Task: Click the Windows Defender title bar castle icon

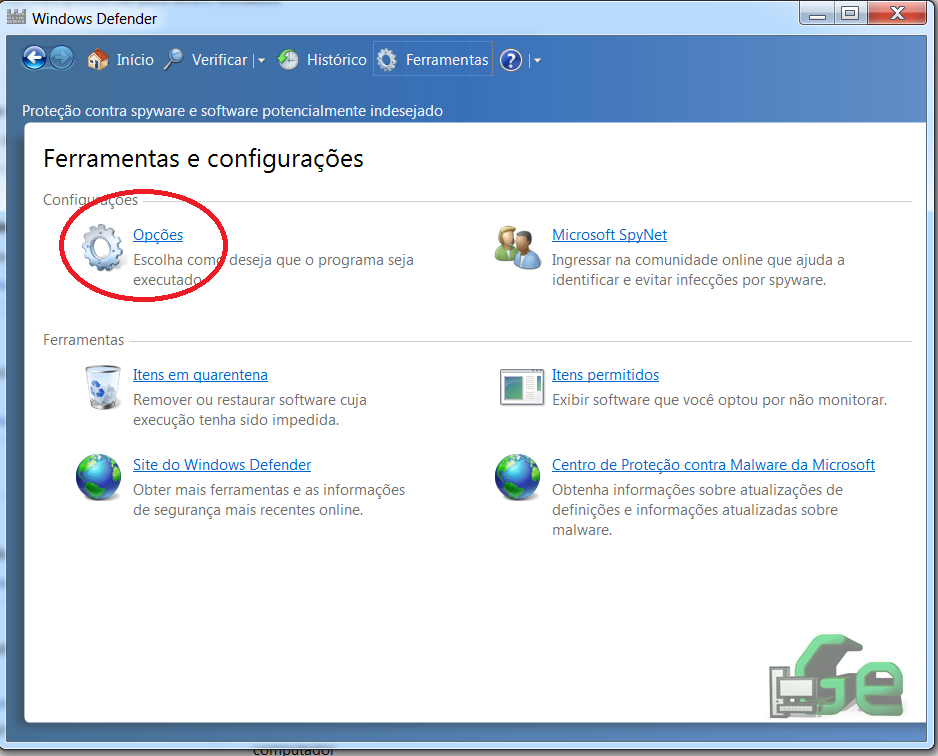Action: pos(16,17)
